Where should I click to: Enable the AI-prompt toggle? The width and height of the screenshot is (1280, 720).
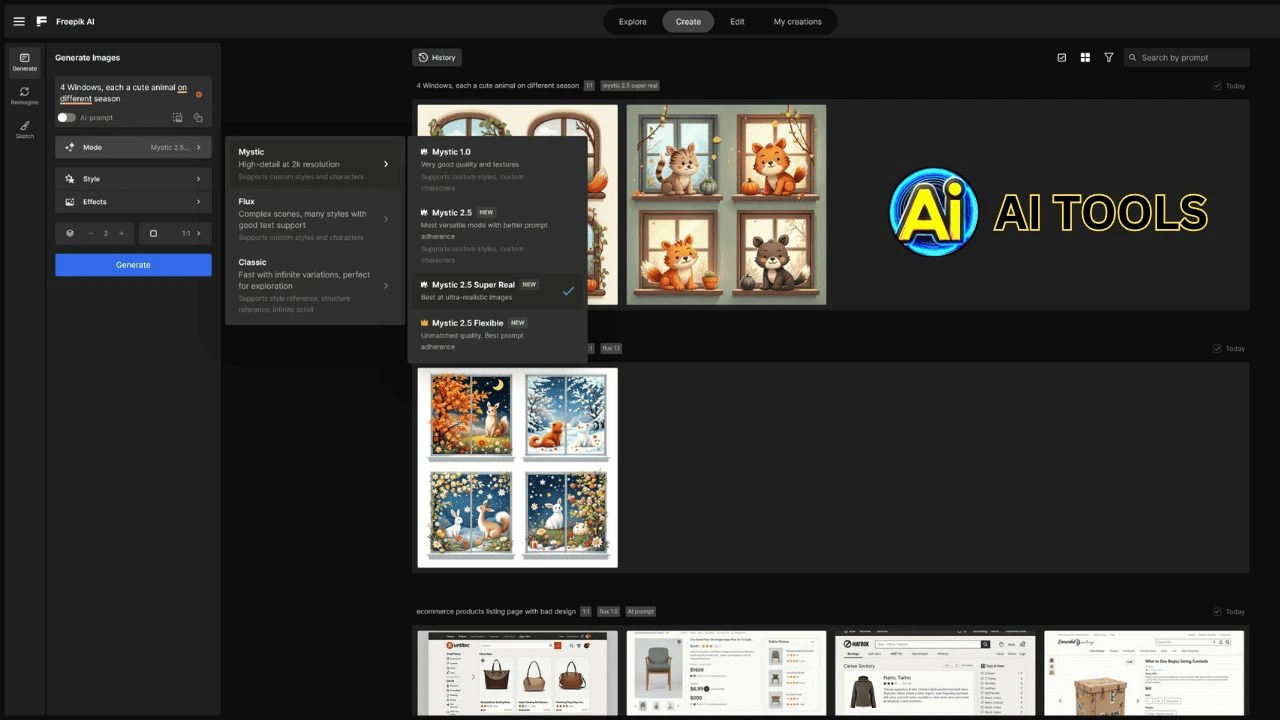click(66, 118)
